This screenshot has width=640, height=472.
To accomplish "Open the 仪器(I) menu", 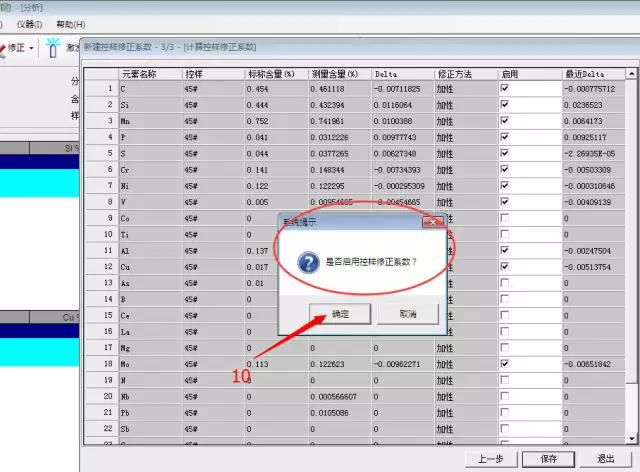I will coord(30,24).
